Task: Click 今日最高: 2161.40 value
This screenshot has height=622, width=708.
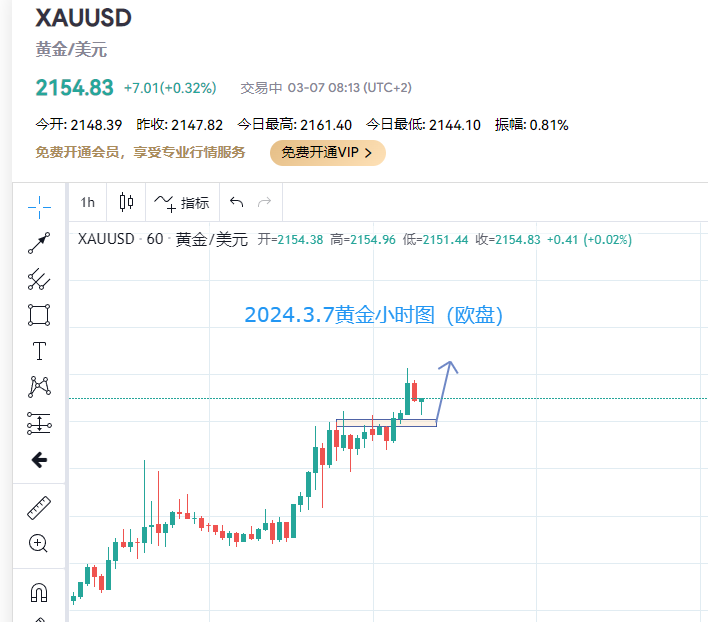Action: (295, 125)
